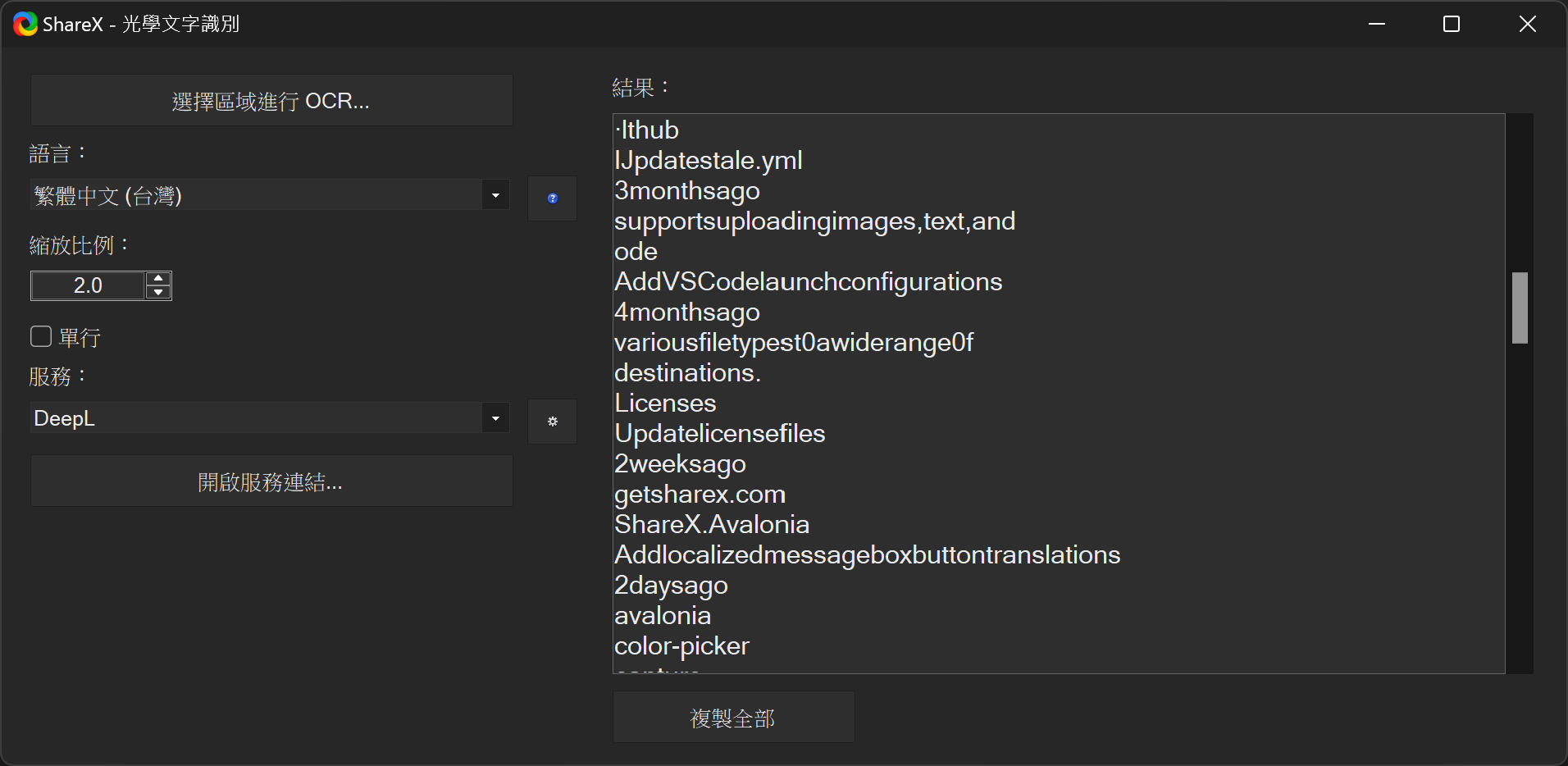This screenshot has width=1568, height=766.
Task: Click result line '3monthsago'
Action: (x=687, y=190)
